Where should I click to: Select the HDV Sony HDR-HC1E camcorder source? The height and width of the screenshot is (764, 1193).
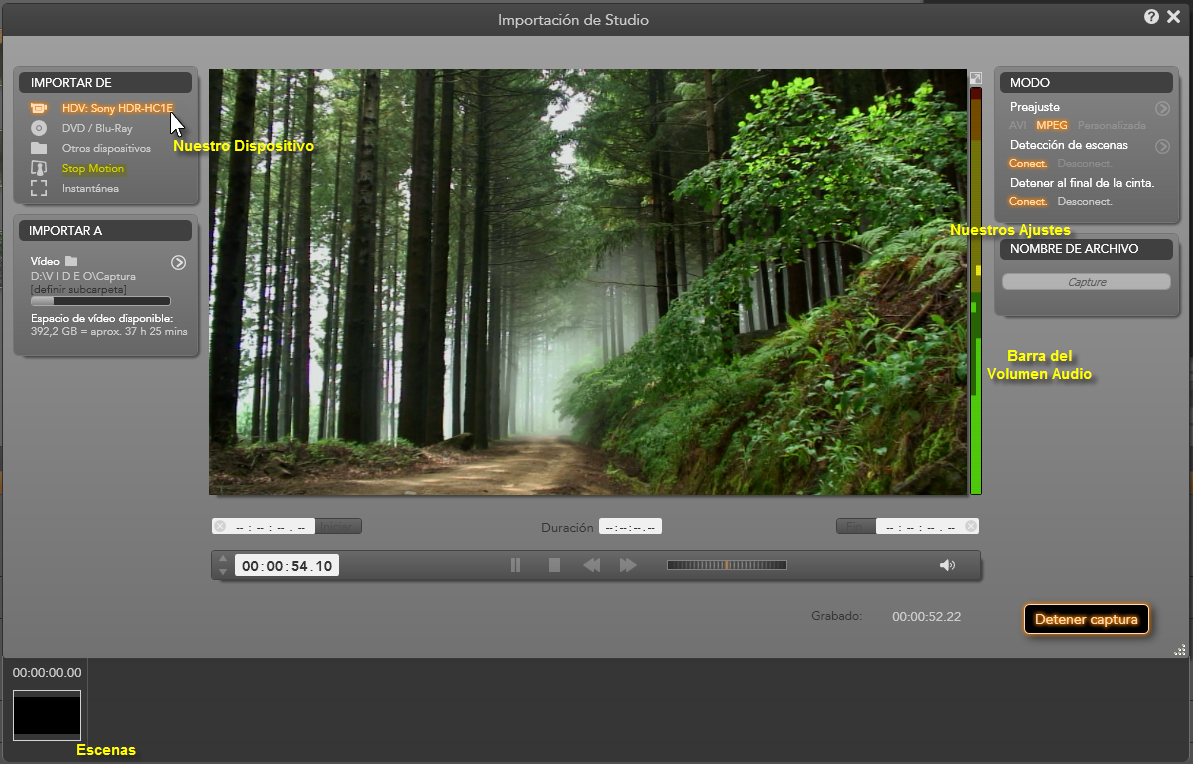(x=116, y=108)
